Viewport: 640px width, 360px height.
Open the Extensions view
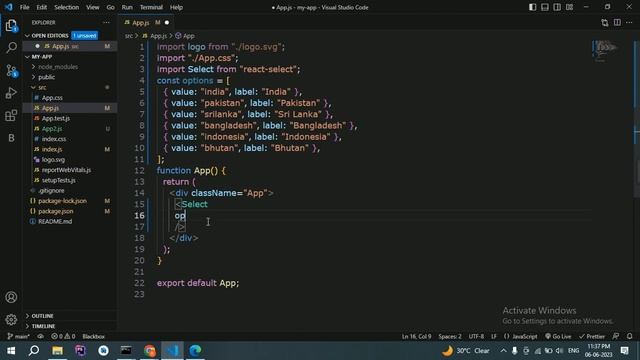tap(11, 116)
